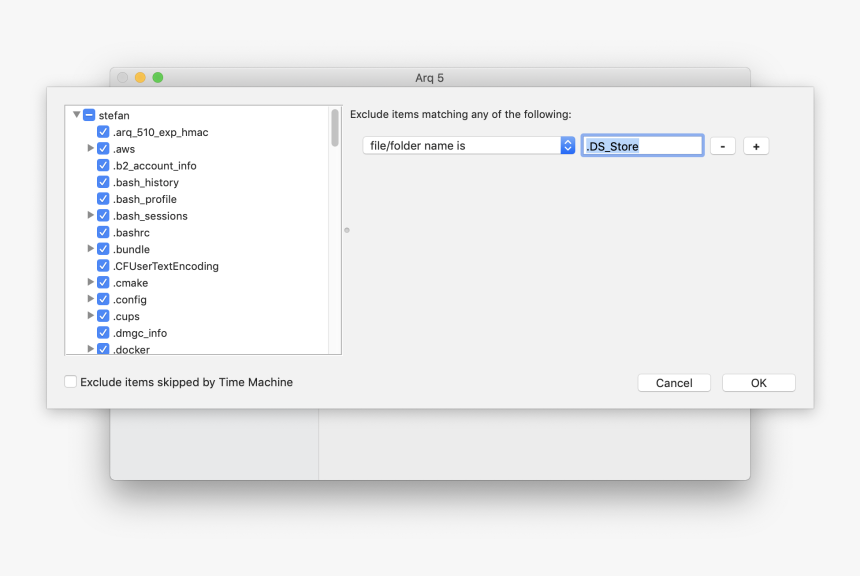
Task: Uncheck the .aws folder checkbox
Action: (103, 149)
